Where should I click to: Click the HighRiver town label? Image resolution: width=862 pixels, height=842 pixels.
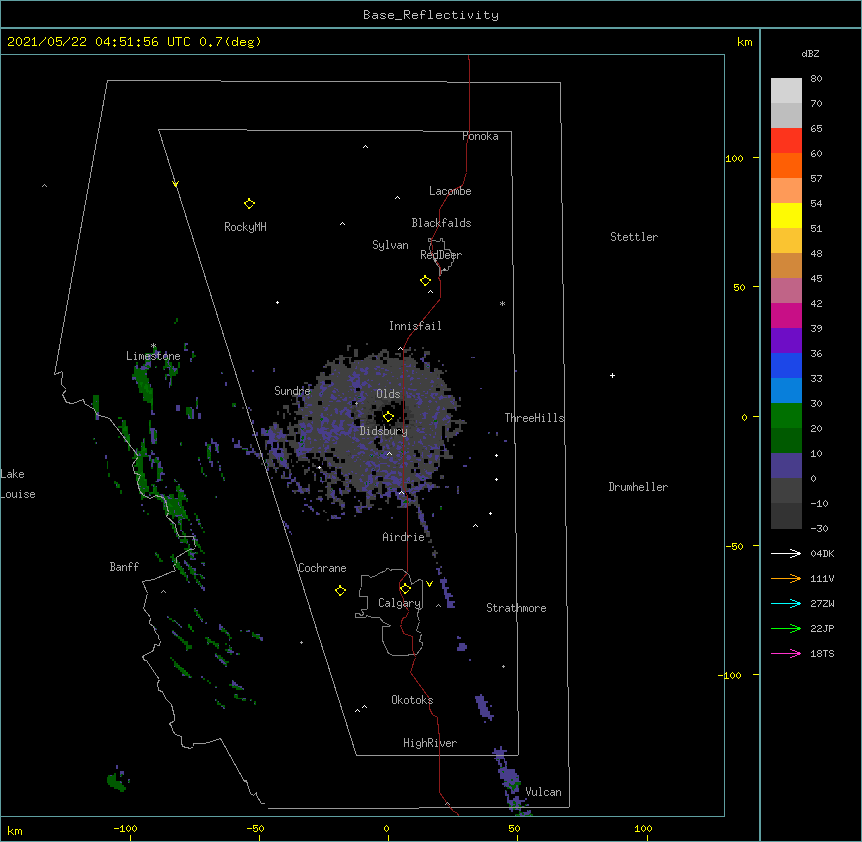pos(430,743)
